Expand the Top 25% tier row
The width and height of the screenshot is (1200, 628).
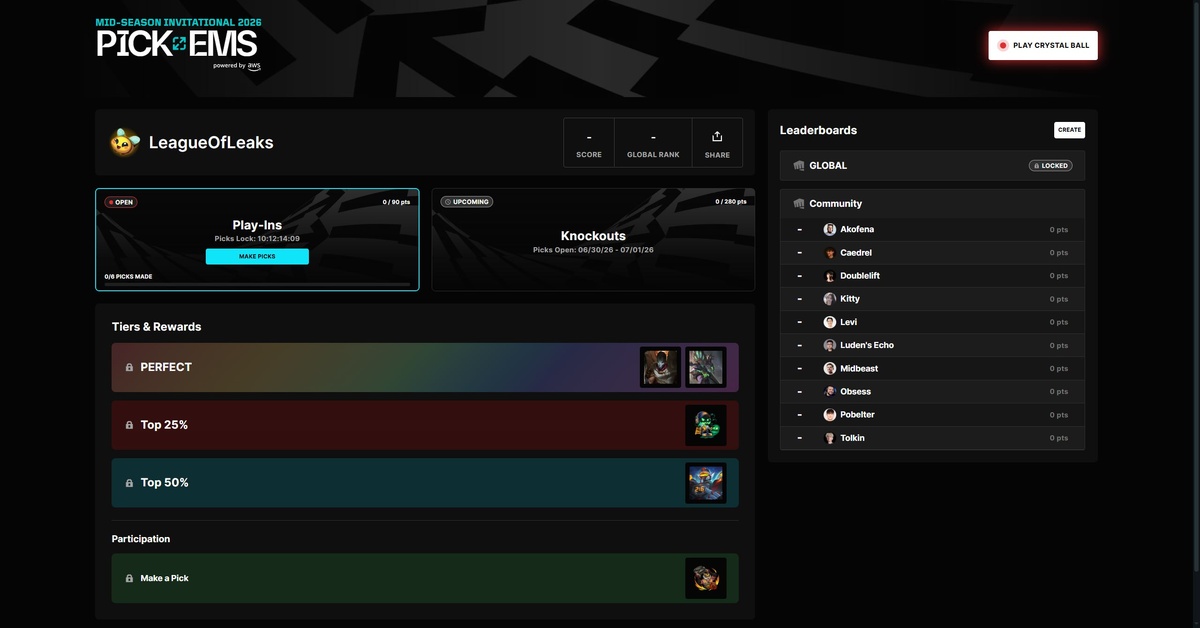coord(425,425)
